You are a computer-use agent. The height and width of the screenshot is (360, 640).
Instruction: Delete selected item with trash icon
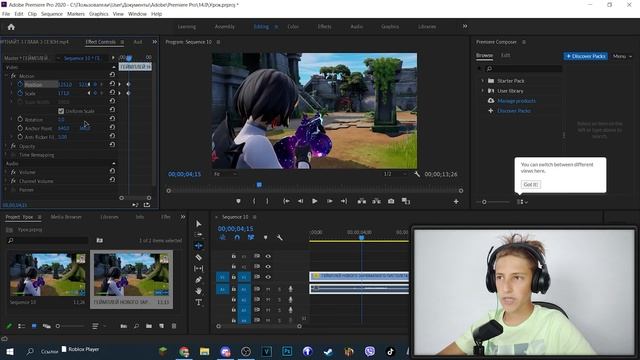pyautogui.click(x=174, y=326)
